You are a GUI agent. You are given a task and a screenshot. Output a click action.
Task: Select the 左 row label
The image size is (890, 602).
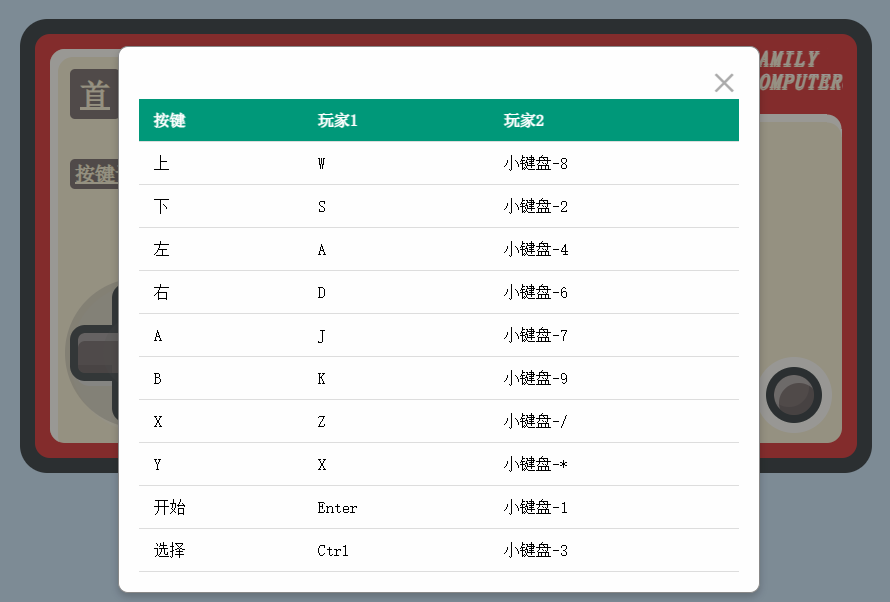[161, 250]
